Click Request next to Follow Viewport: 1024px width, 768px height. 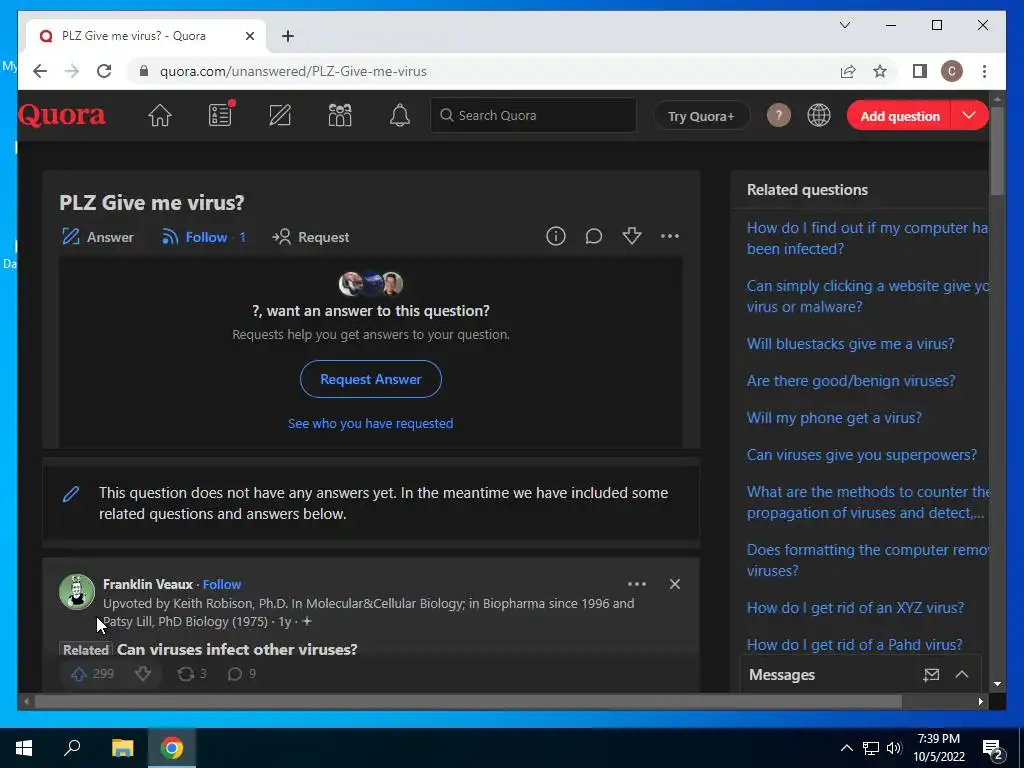[x=311, y=237]
